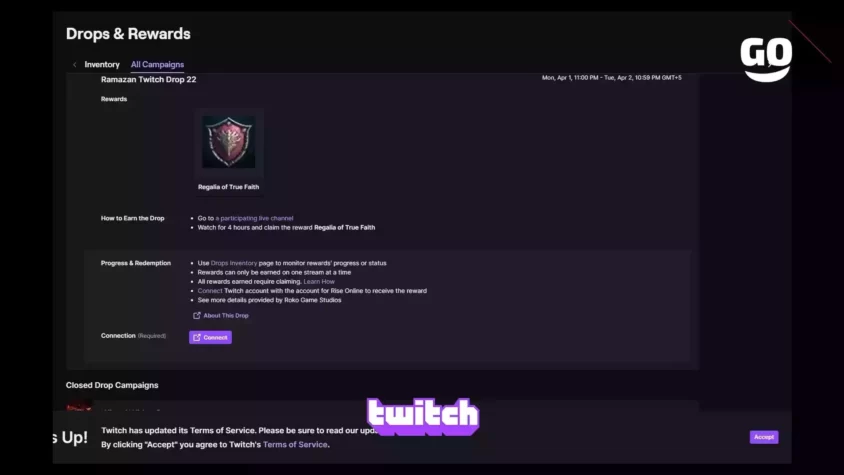Open the About This Drop link
The width and height of the screenshot is (844, 475).
pos(226,316)
